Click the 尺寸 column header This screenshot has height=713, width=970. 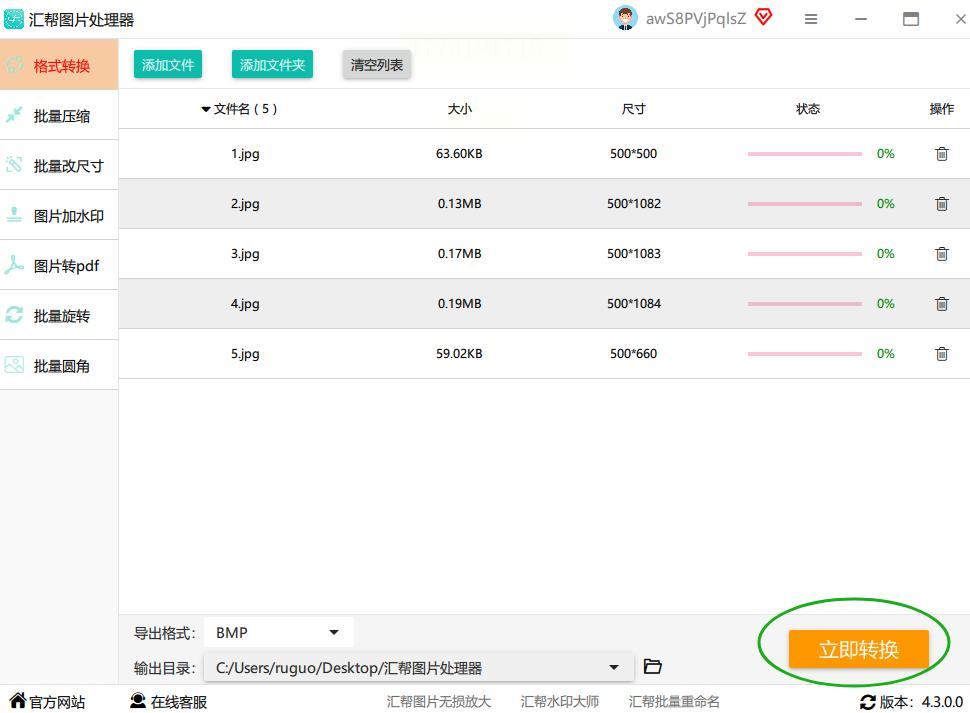(633, 109)
